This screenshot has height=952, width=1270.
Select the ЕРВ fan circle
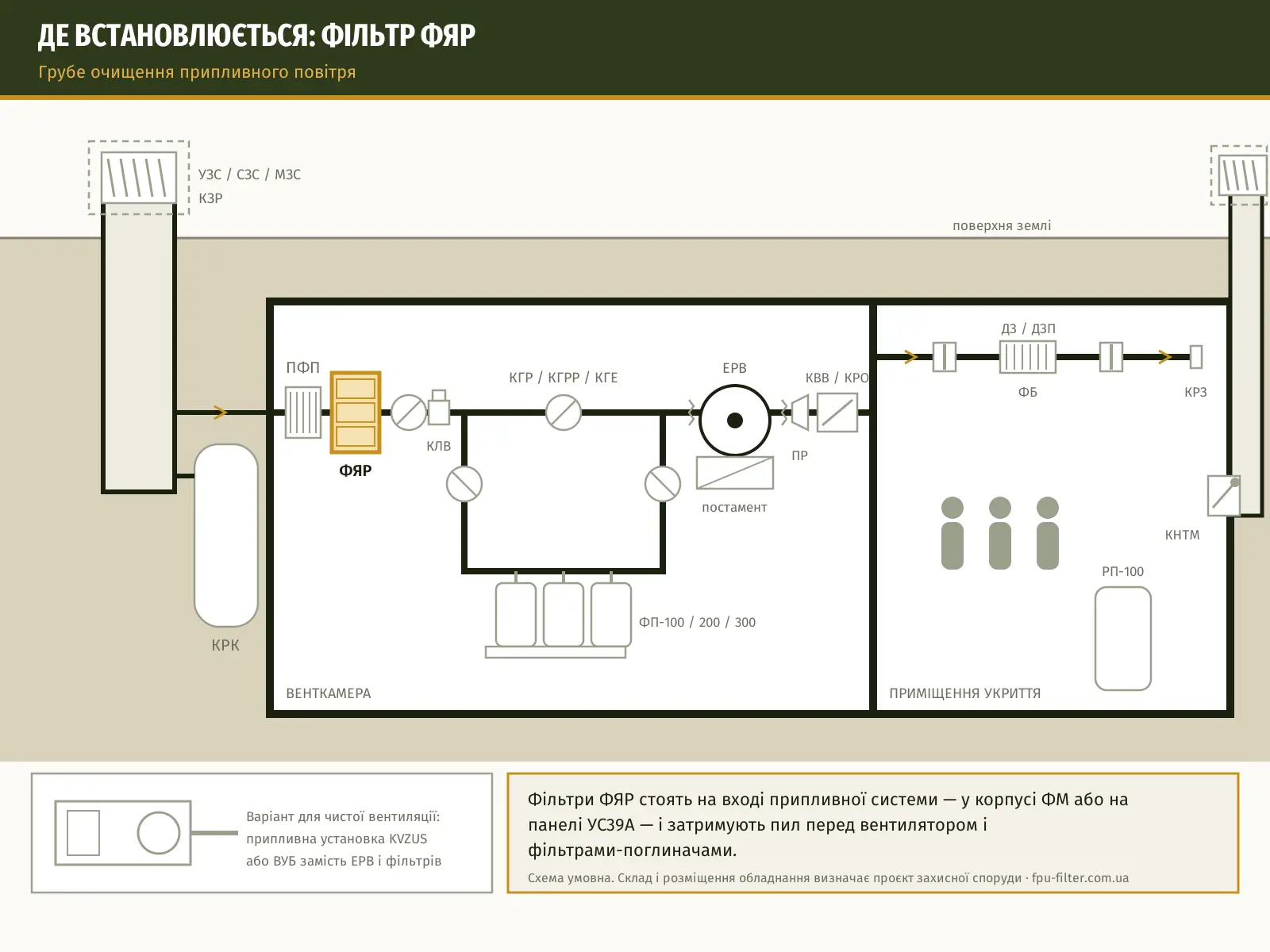(735, 420)
